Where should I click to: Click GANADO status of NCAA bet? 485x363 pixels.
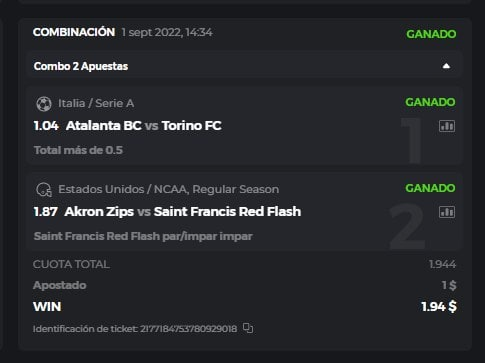[430, 188]
